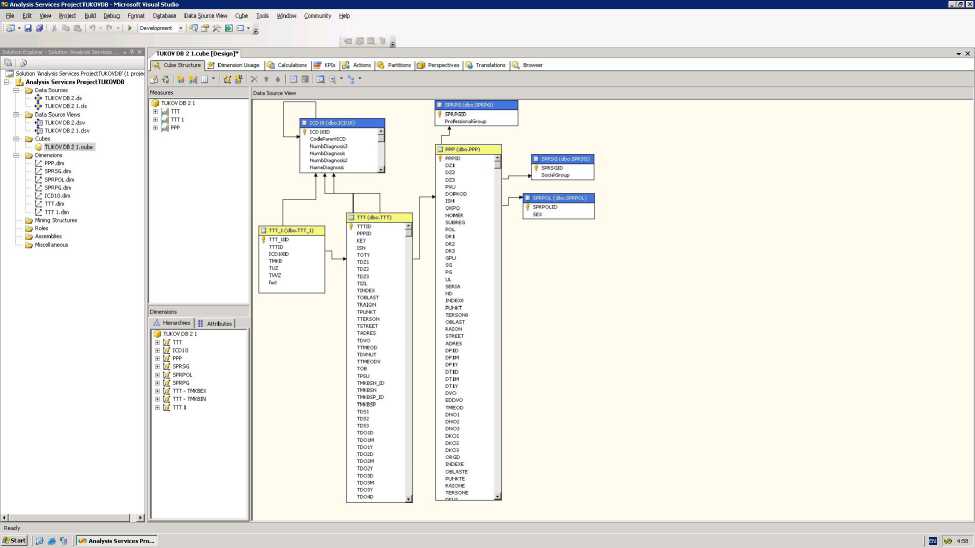The image size is (975, 548).
Task: Open the Data Source View menu
Action: pos(205,16)
